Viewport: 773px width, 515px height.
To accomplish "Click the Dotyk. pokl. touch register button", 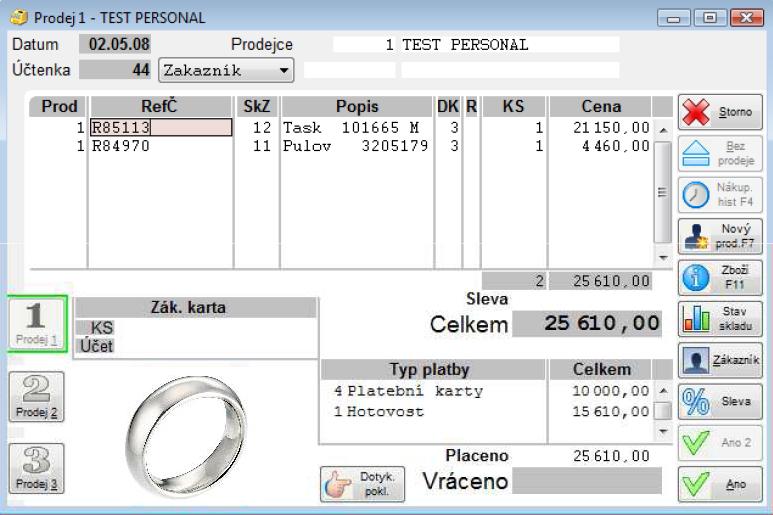I will click(x=362, y=483).
